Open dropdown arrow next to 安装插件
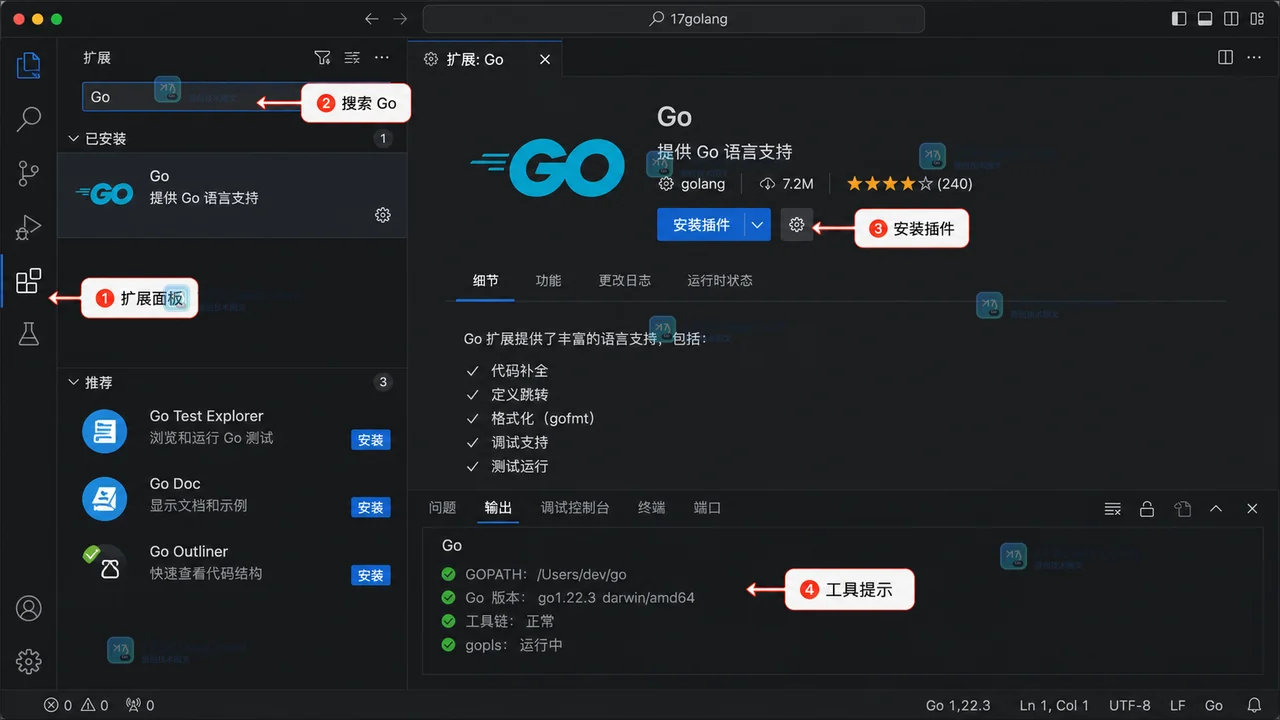1280x720 pixels. pyautogui.click(x=758, y=225)
